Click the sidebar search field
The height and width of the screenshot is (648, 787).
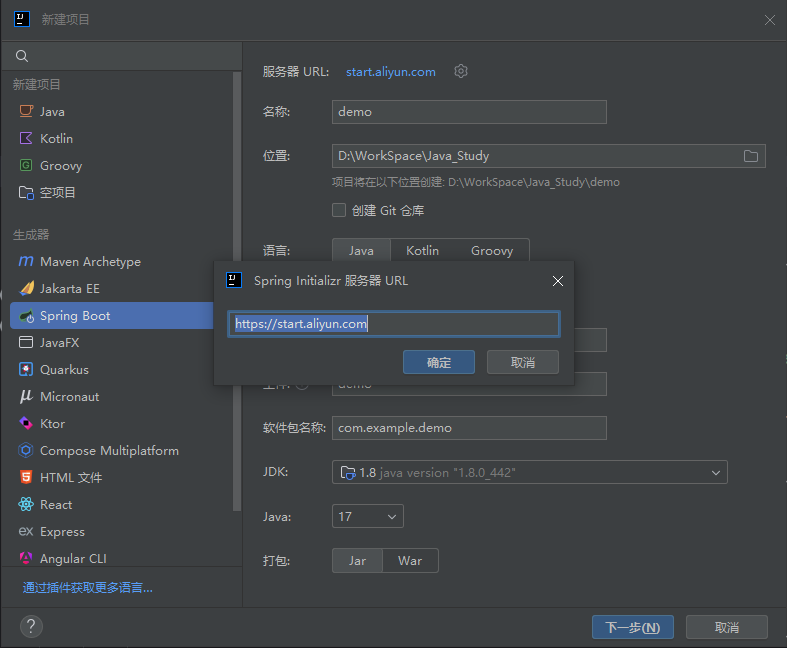pyautogui.click(x=121, y=56)
